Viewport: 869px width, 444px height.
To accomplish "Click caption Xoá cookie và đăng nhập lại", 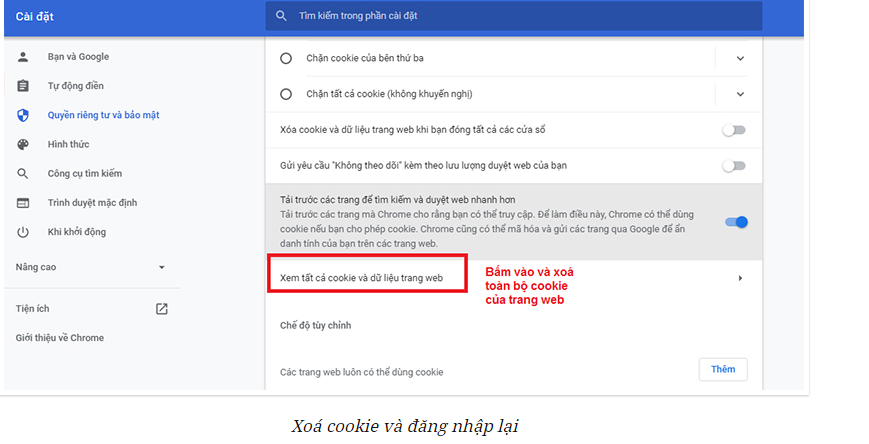I will click(405, 426).
